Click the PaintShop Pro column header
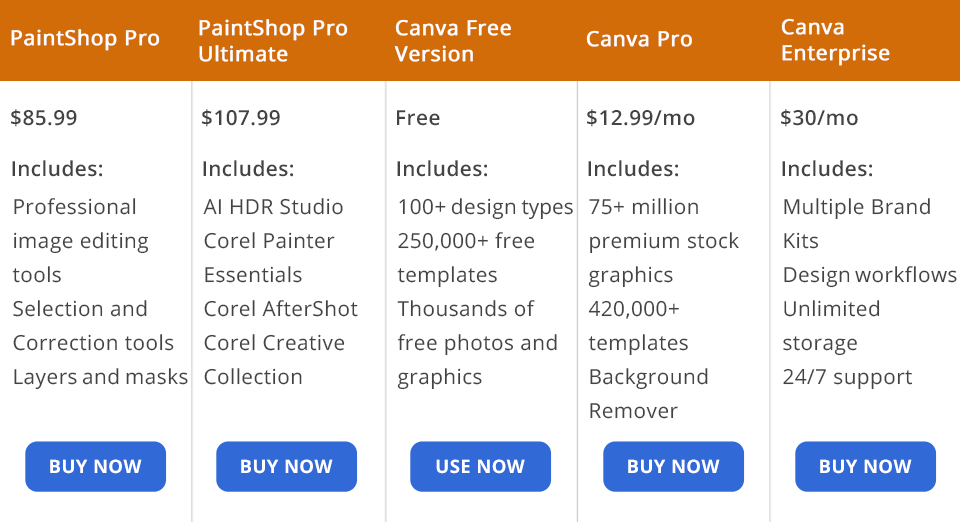Screen dimensions: 960x522 point(85,39)
